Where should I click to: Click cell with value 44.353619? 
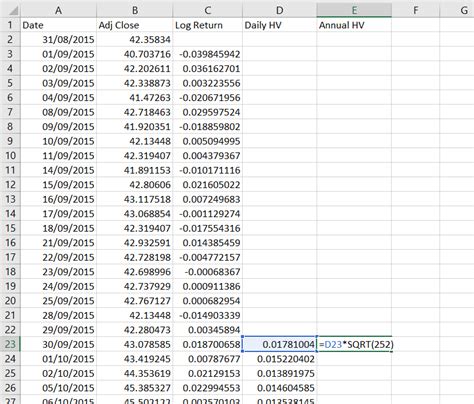(x=135, y=373)
